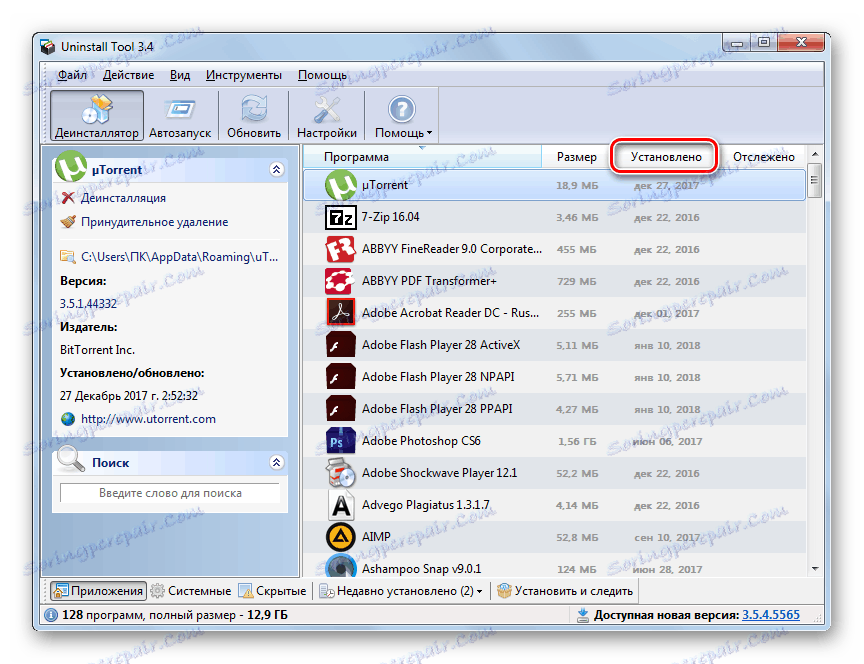Click the Adobe Acrobat Reader DC icon

[340, 313]
